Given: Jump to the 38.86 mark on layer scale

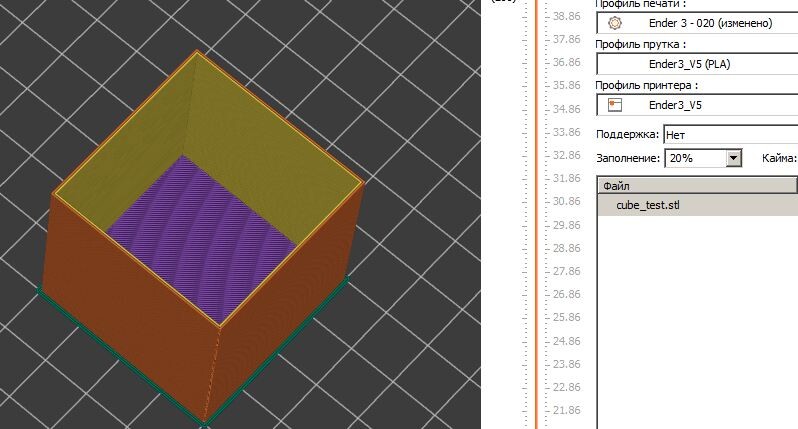Looking at the screenshot, I should 566,16.
